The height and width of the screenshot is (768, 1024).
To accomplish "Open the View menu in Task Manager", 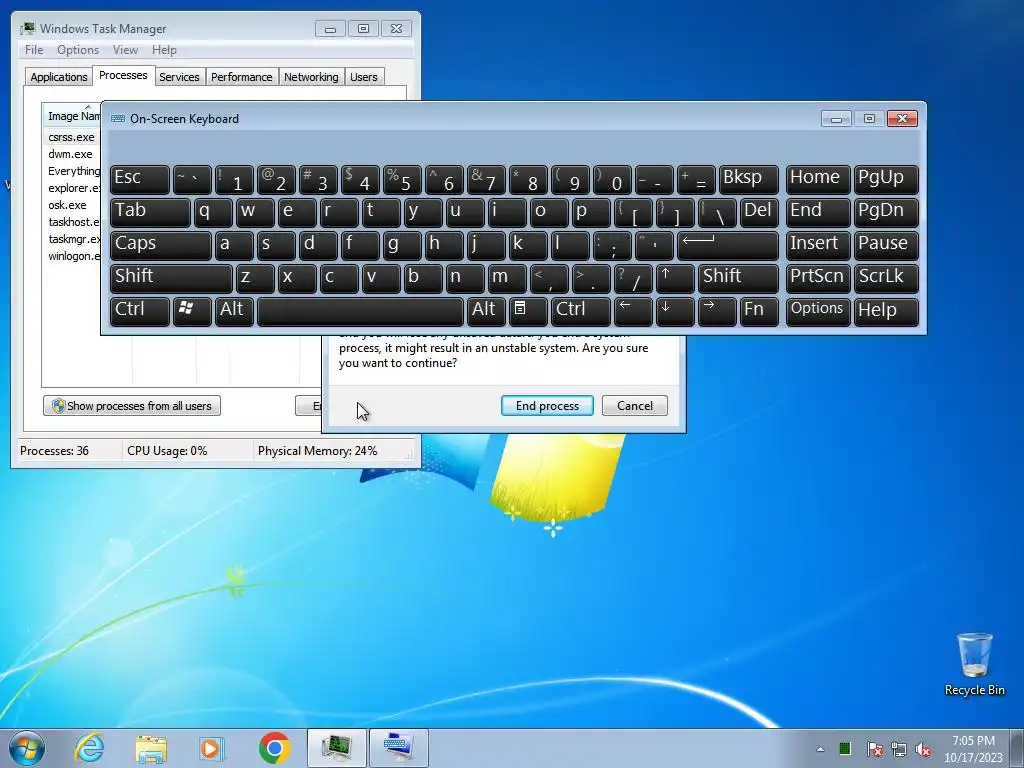I will pyautogui.click(x=125, y=50).
